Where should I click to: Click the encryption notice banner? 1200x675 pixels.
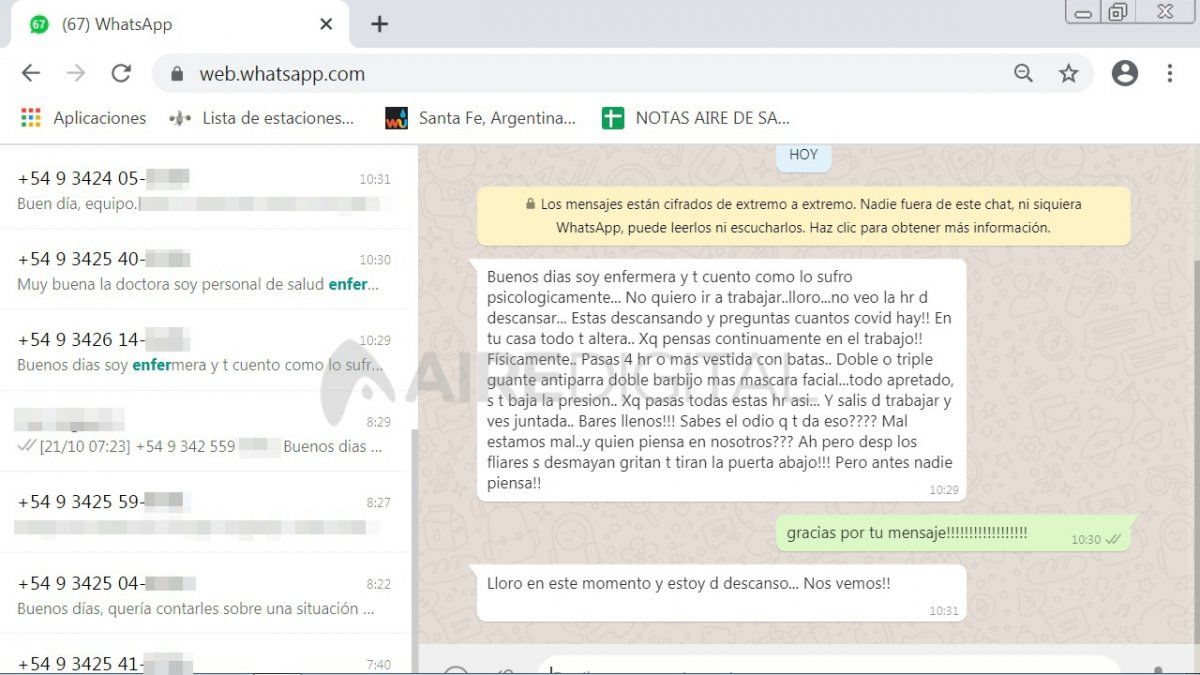(x=804, y=216)
